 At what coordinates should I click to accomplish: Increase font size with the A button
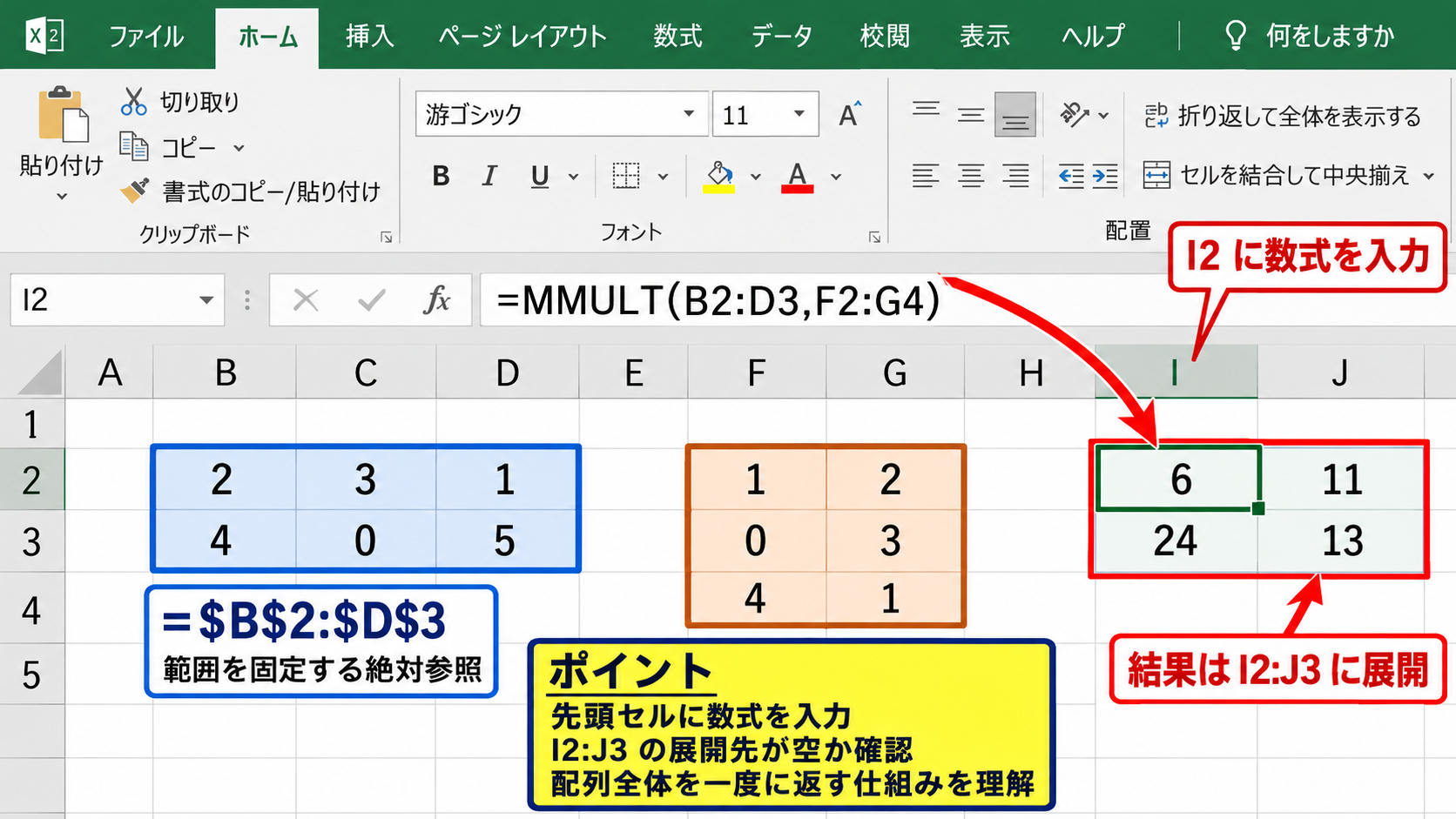(x=849, y=114)
